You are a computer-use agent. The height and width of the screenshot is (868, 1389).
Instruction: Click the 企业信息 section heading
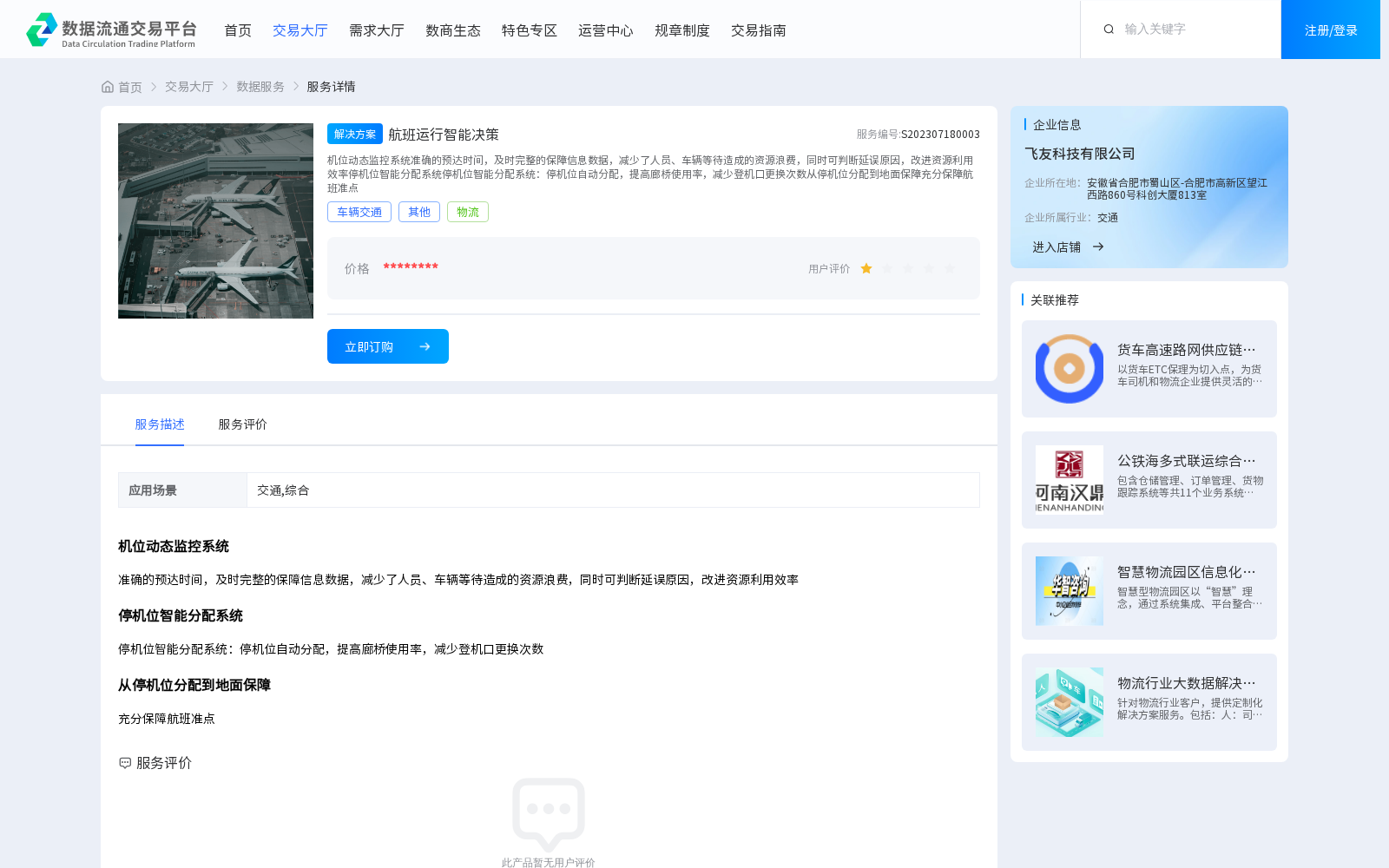[x=1057, y=125]
